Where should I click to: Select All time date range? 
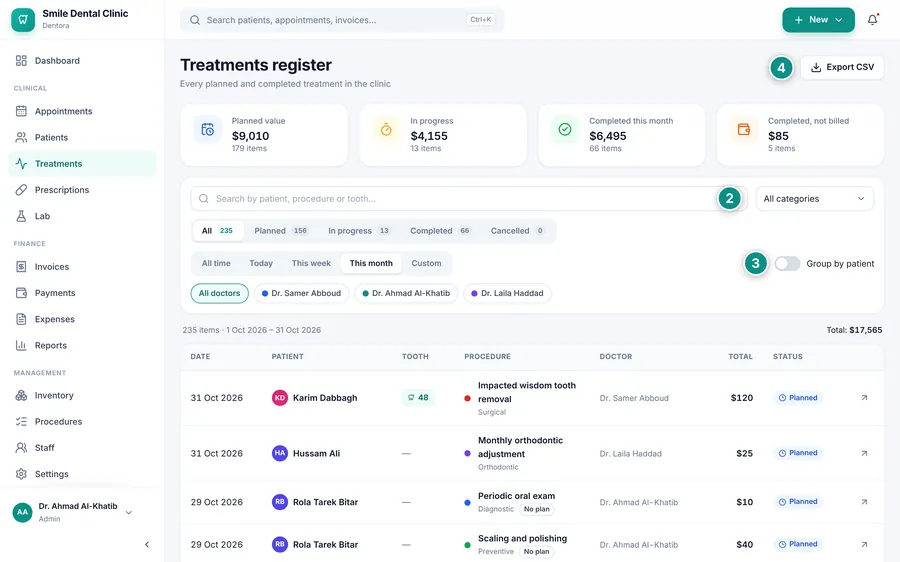tap(216, 263)
